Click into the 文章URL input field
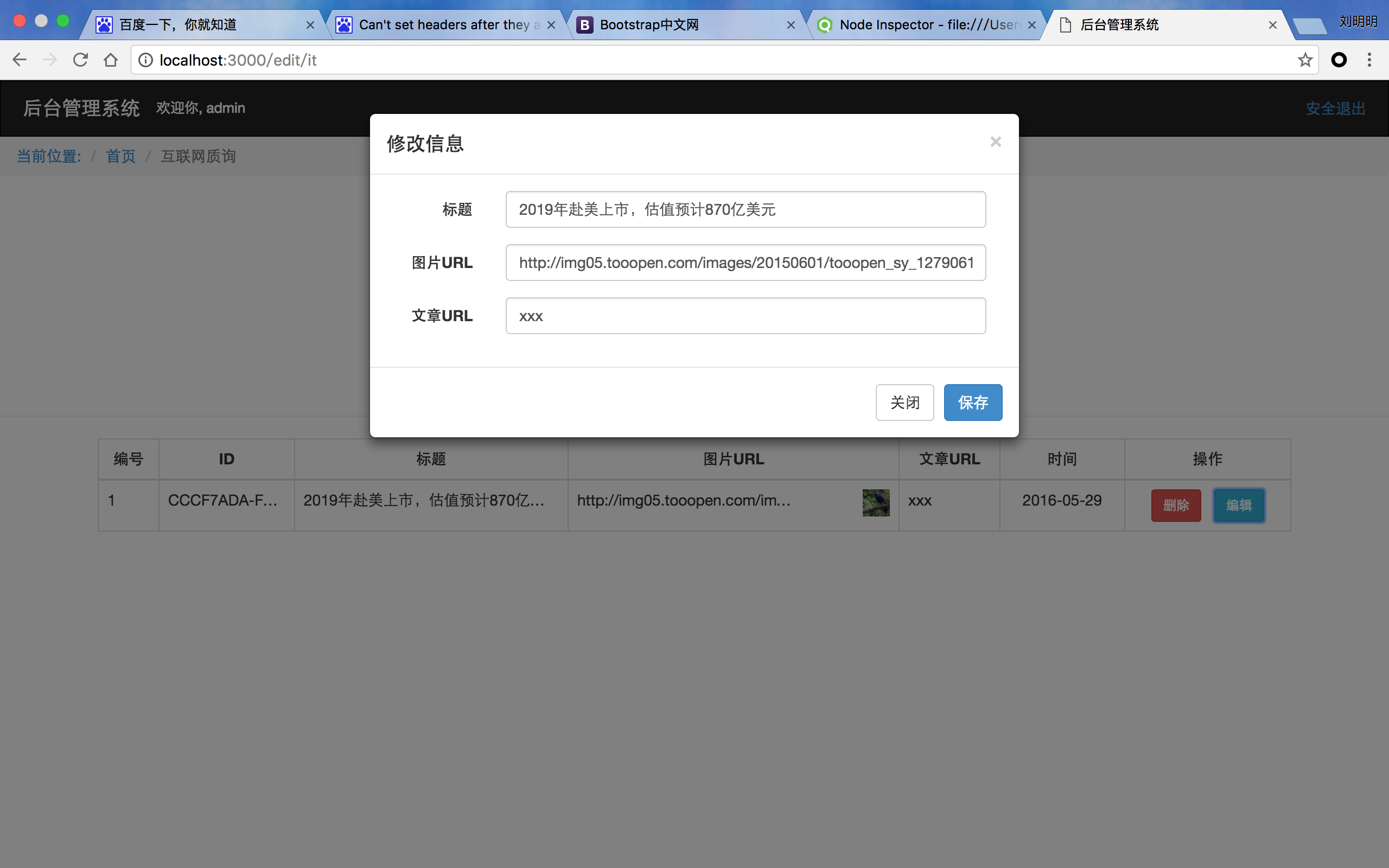 coord(745,316)
